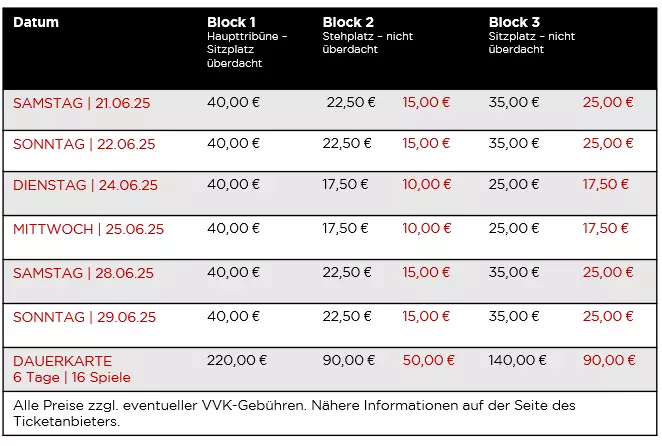
Task: Select the MITTWOCH | 25.06.25 date label
Action: coord(88,229)
